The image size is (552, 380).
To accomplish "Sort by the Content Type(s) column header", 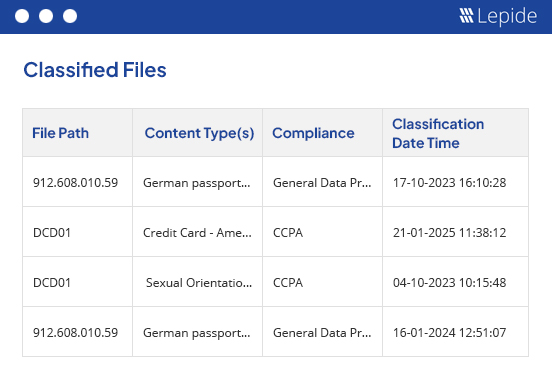I will click(199, 133).
